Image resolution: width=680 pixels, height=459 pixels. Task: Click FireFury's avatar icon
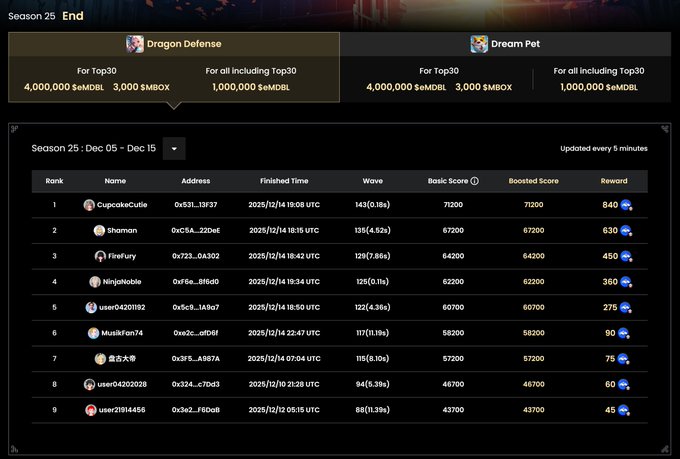coord(99,256)
